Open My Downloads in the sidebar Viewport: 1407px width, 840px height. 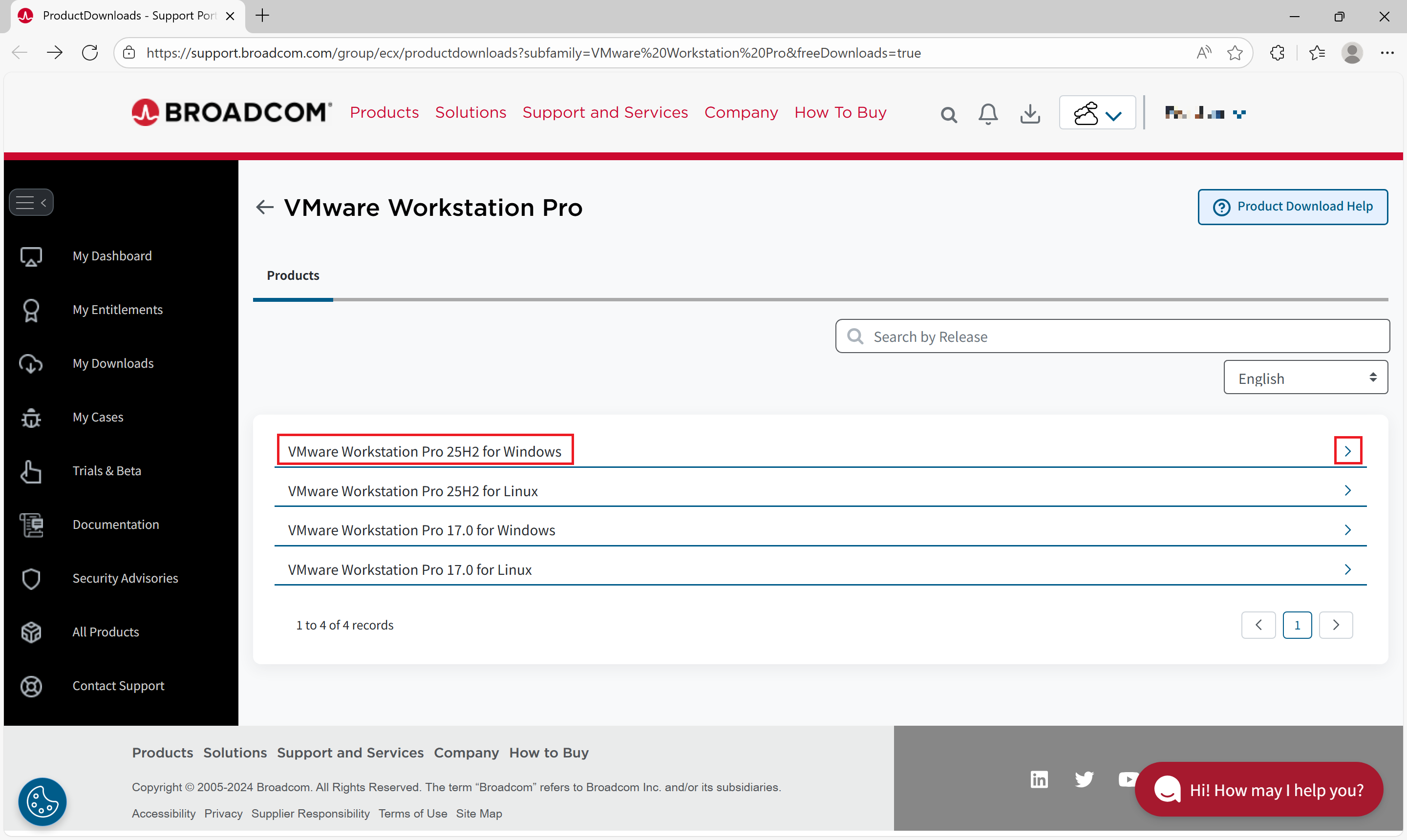coord(113,363)
